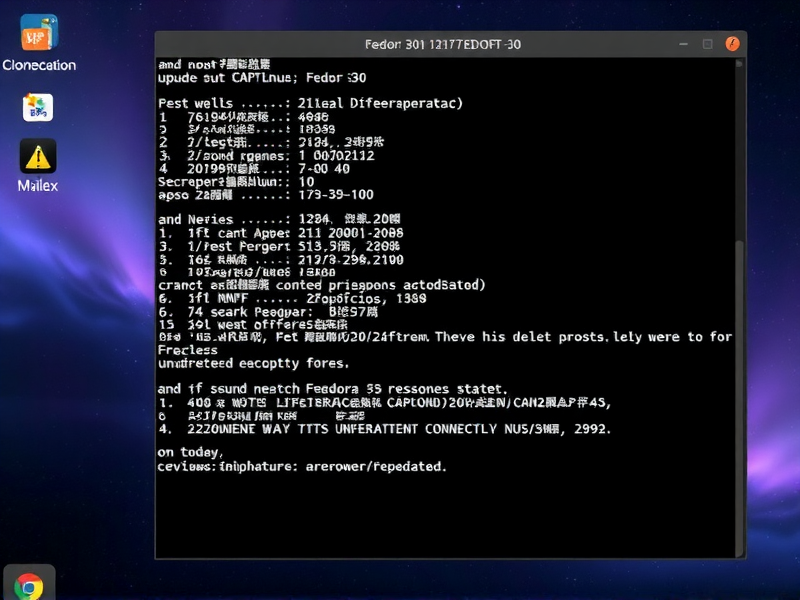The height and width of the screenshot is (600, 800).
Task: Select the line mentioning Fedora 35 ressones
Action: (x=330, y=388)
